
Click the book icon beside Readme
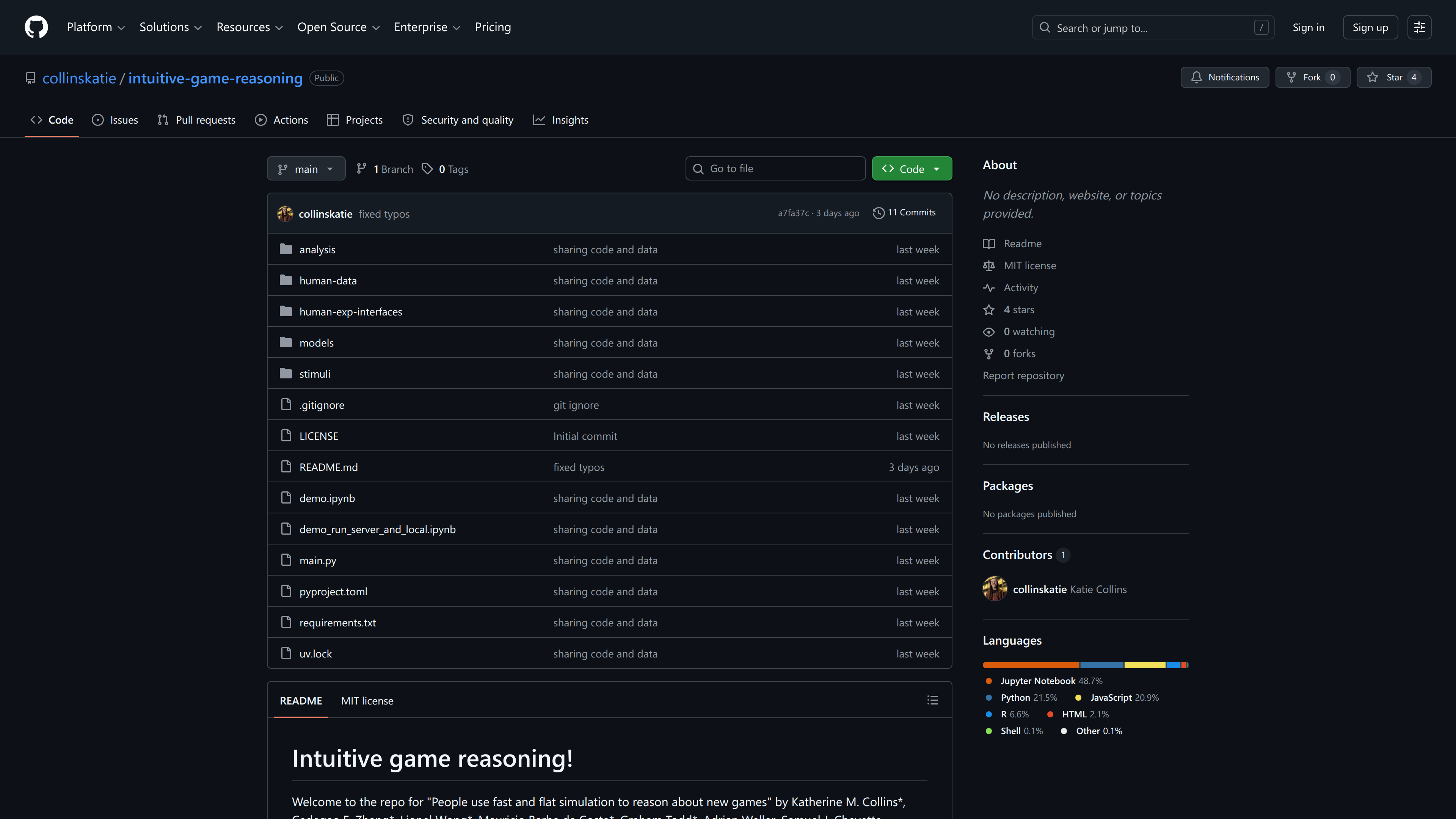[x=988, y=243]
